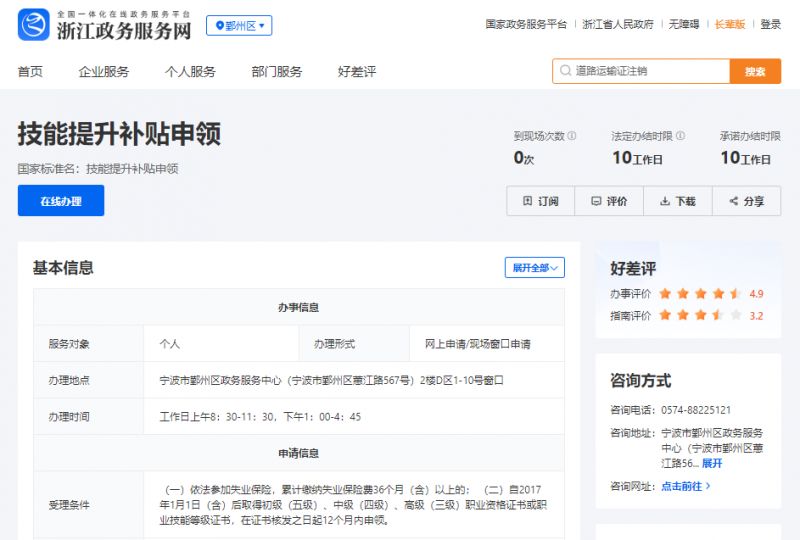This screenshot has height=540, width=800.
Task: Click the info icon beside 到现场次数
Action: [x=572, y=136]
